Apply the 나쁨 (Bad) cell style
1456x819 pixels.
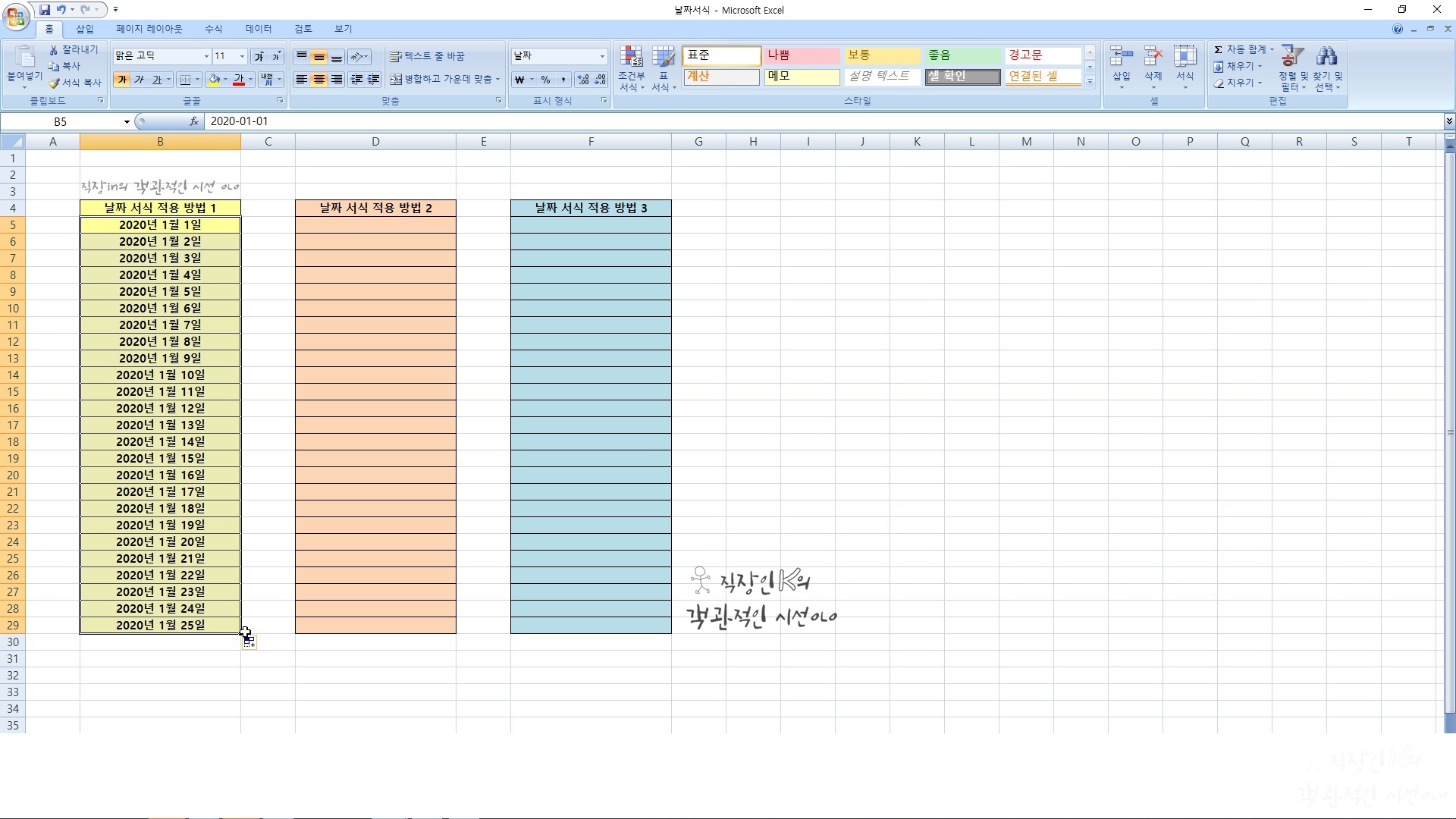(x=801, y=55)
